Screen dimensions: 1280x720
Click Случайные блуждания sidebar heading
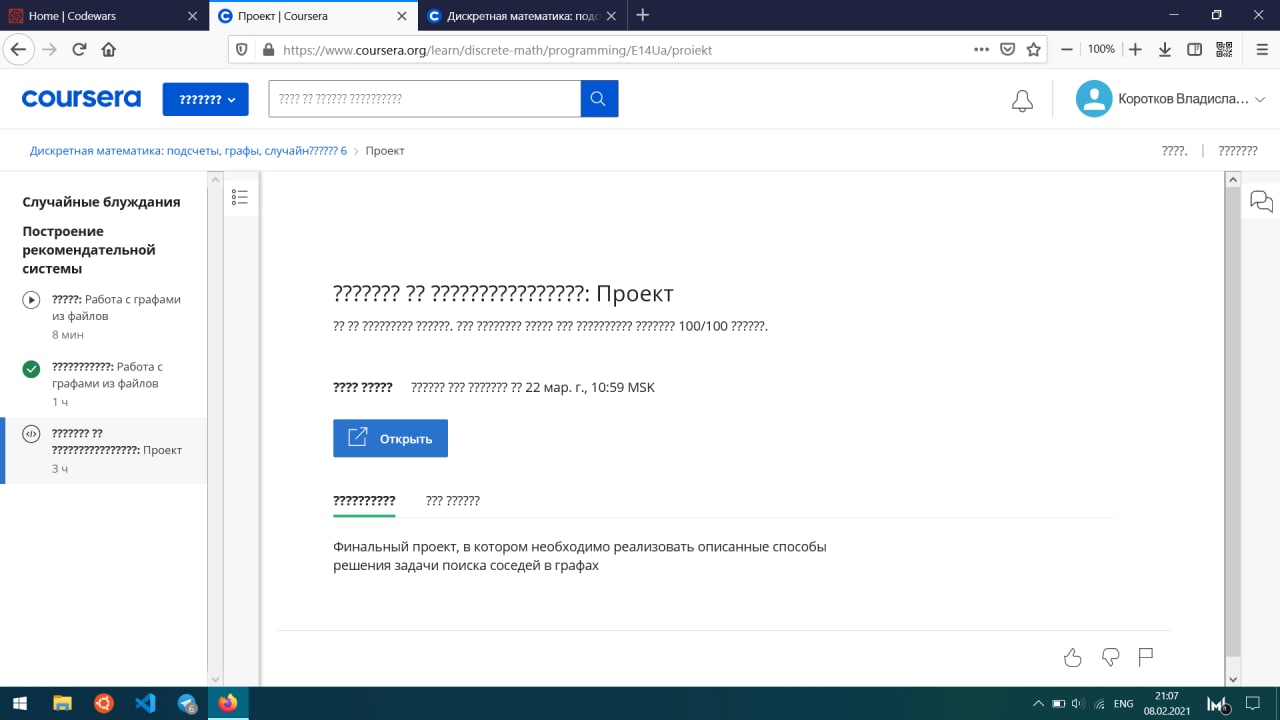click(x=102, y=202)
